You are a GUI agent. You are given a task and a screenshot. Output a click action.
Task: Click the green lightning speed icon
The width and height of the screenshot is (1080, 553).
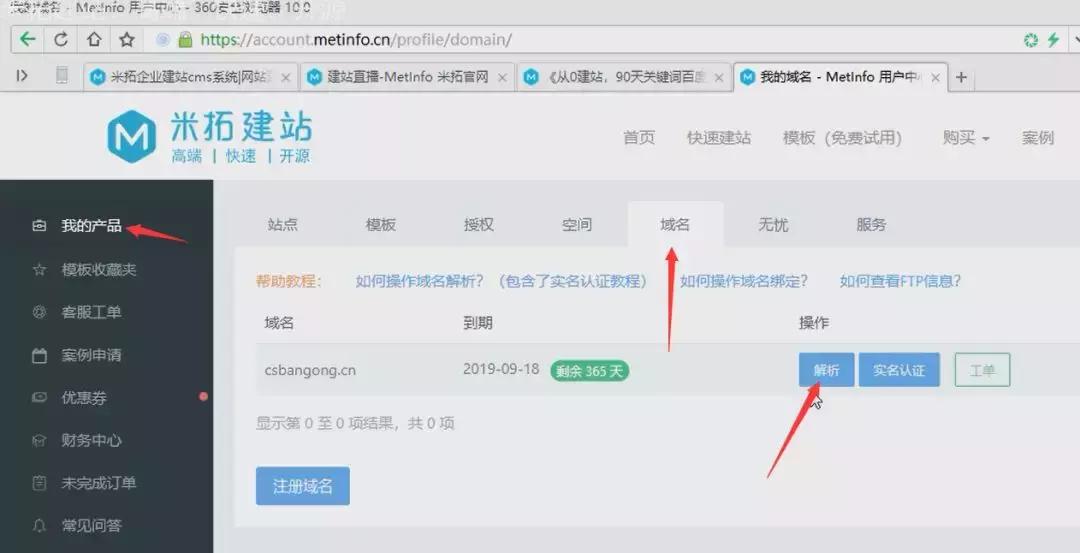(1053, 40)
